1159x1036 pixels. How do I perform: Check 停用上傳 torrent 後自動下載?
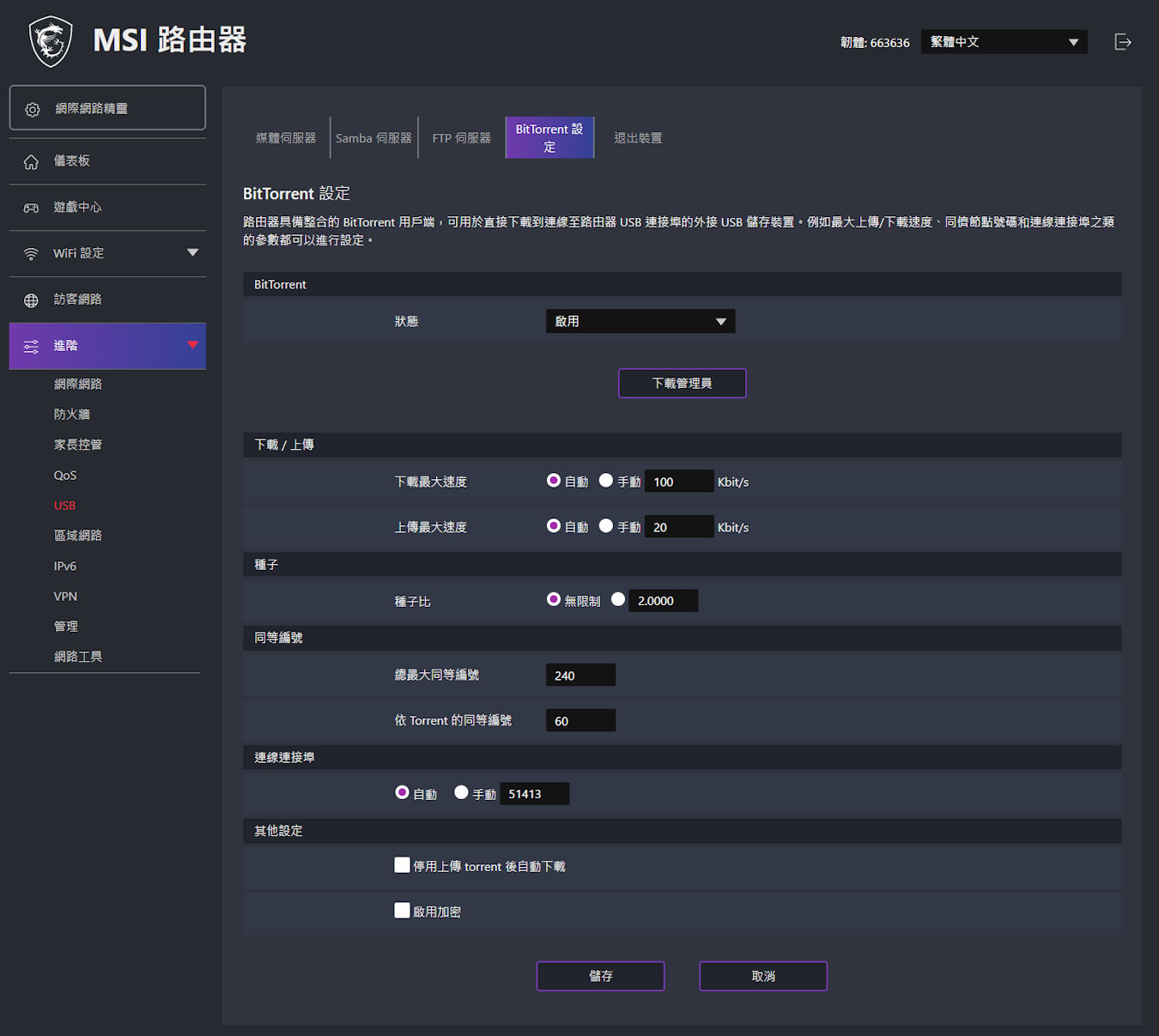coord(402,865)
